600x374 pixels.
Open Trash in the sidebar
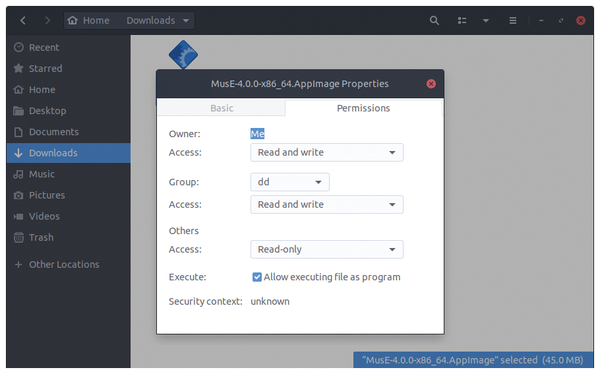coord(68,237)
